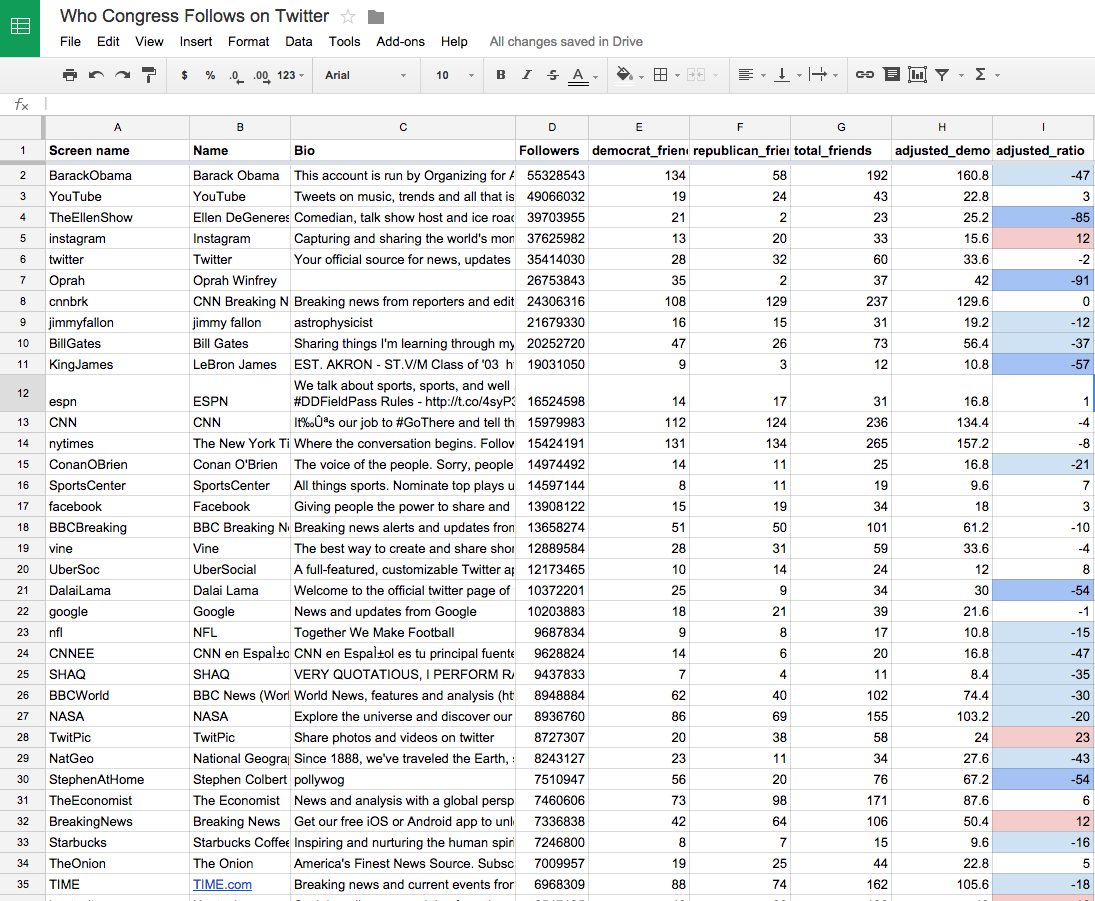Click the -91 adjusted ratio cell
Screen dimensions: 1095x901
click(x=1043, y=280)
